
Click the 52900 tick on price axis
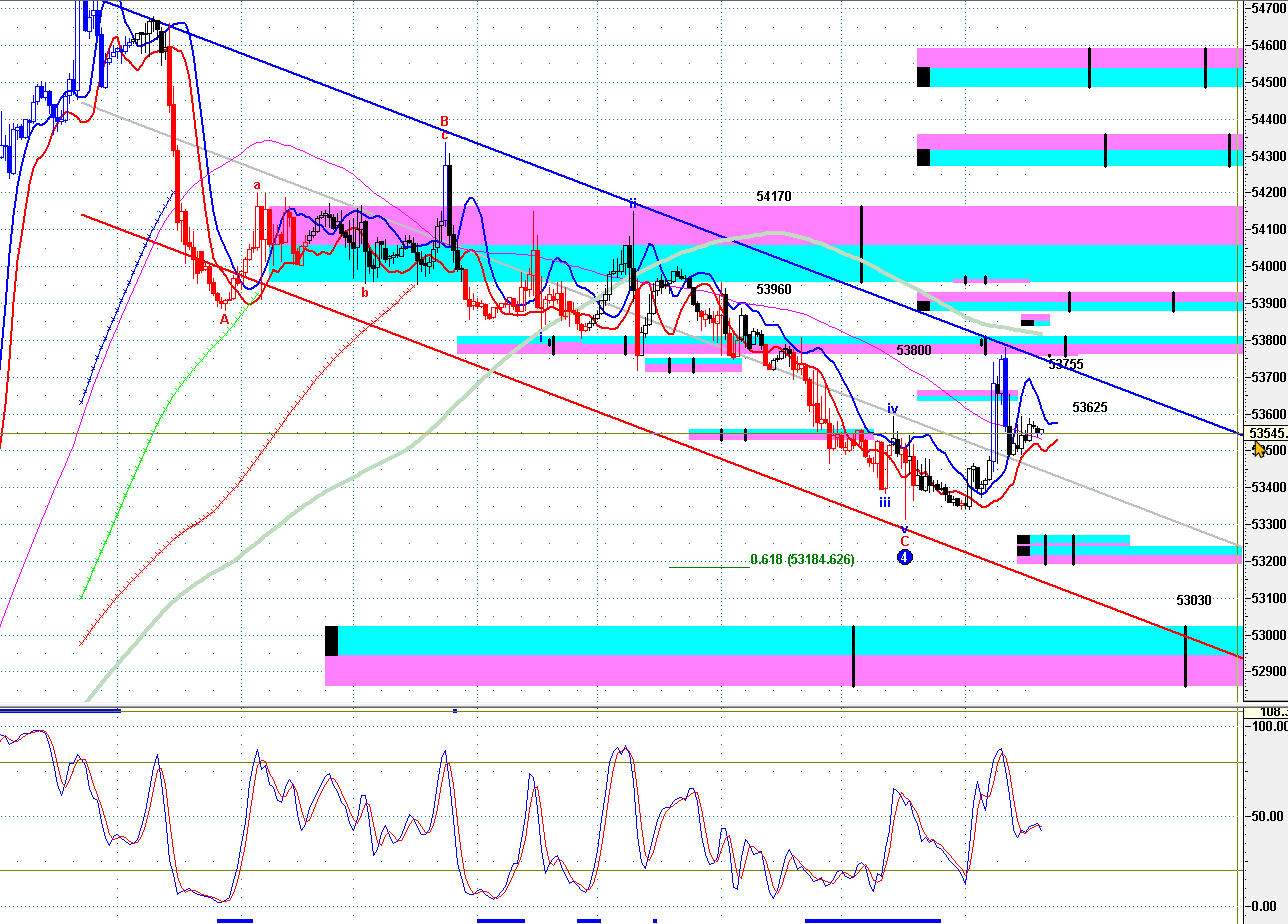point(1267,671)
